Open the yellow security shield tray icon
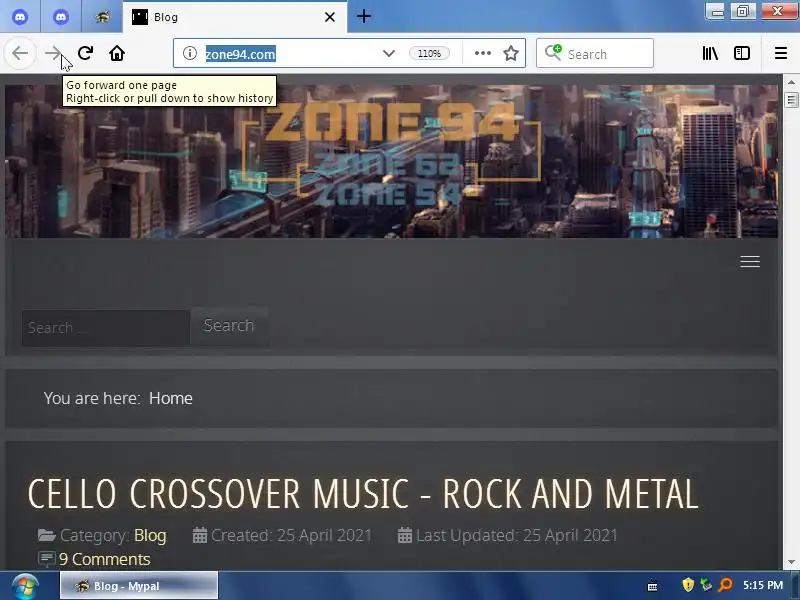 click(688, 585)
